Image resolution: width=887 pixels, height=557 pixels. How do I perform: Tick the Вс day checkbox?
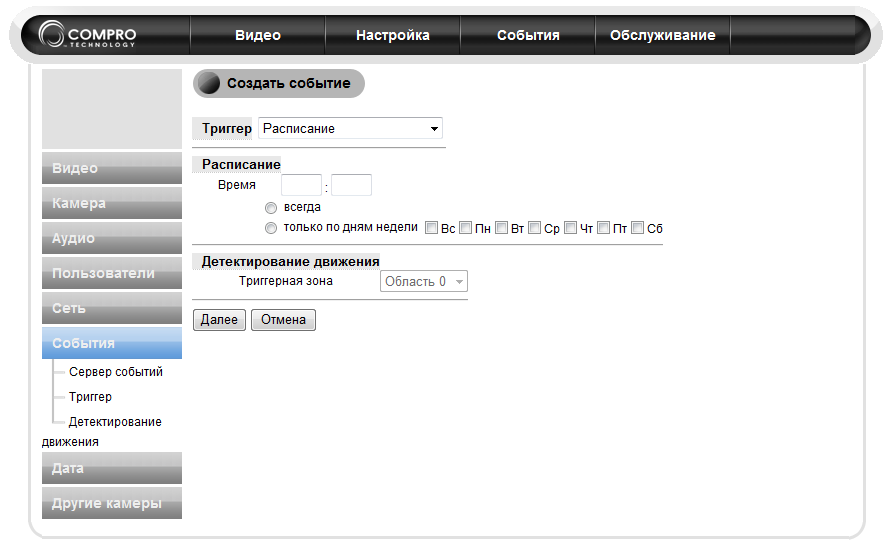[432, 228]
